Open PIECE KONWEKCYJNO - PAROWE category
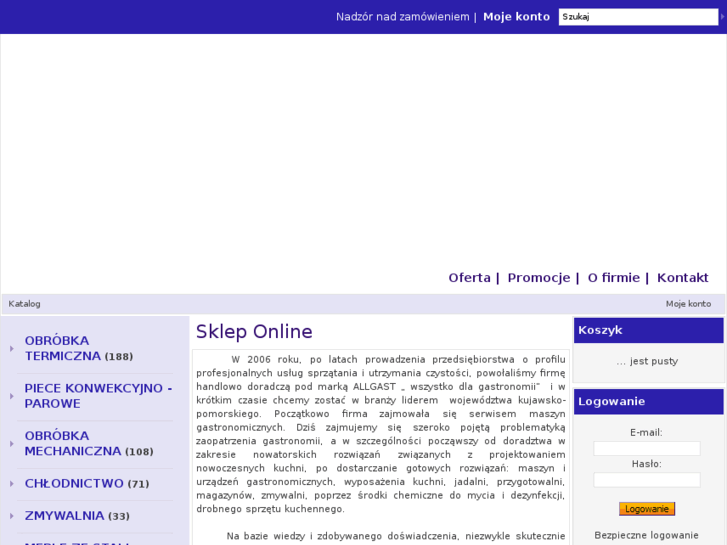 point(98,396)
